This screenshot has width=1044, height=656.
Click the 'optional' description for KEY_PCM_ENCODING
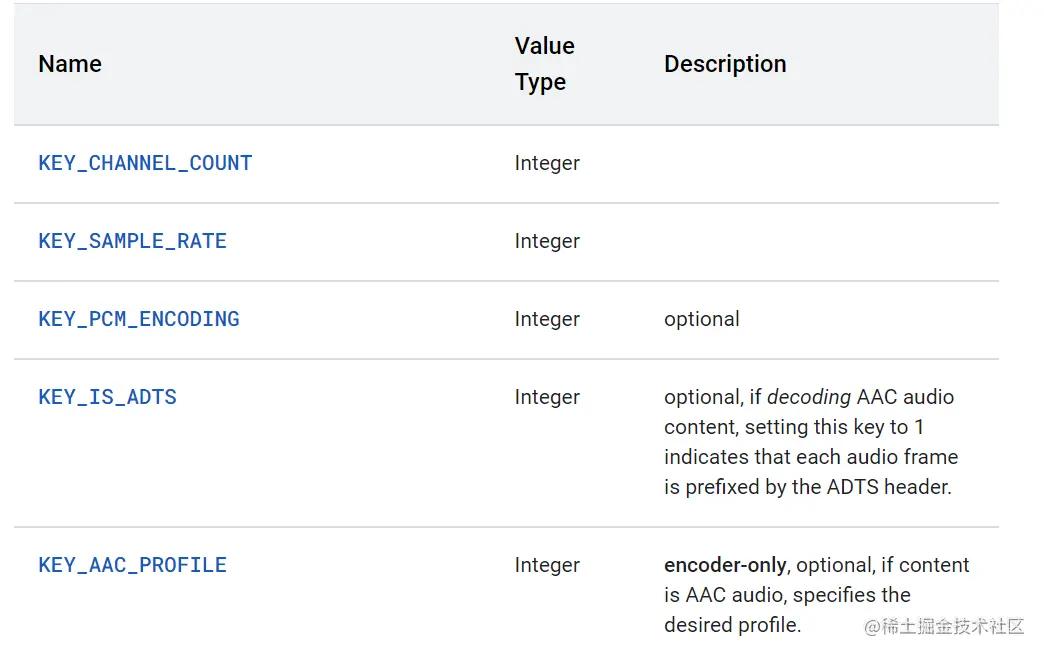pos(702,319)
